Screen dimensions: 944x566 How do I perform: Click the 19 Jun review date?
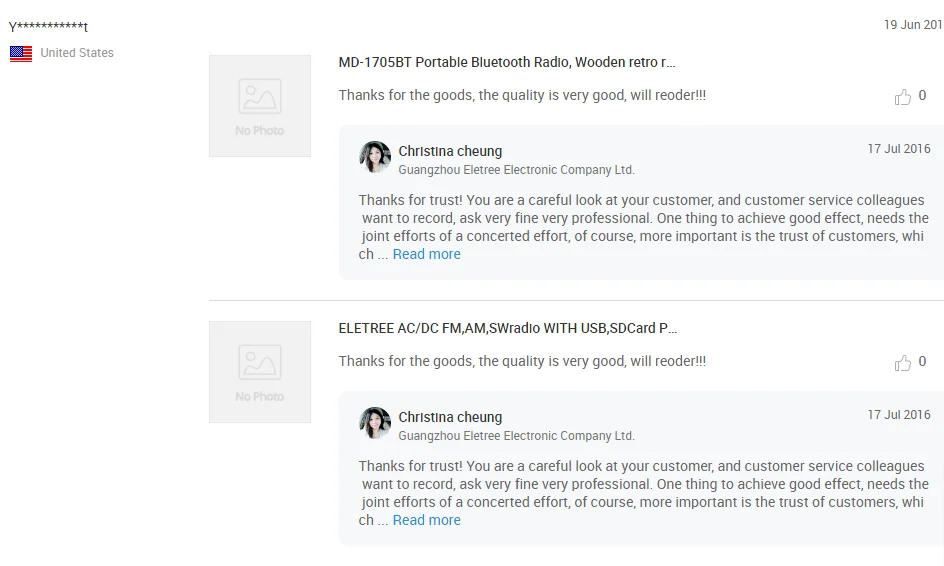pyautogui.click(x=913, y=25)
